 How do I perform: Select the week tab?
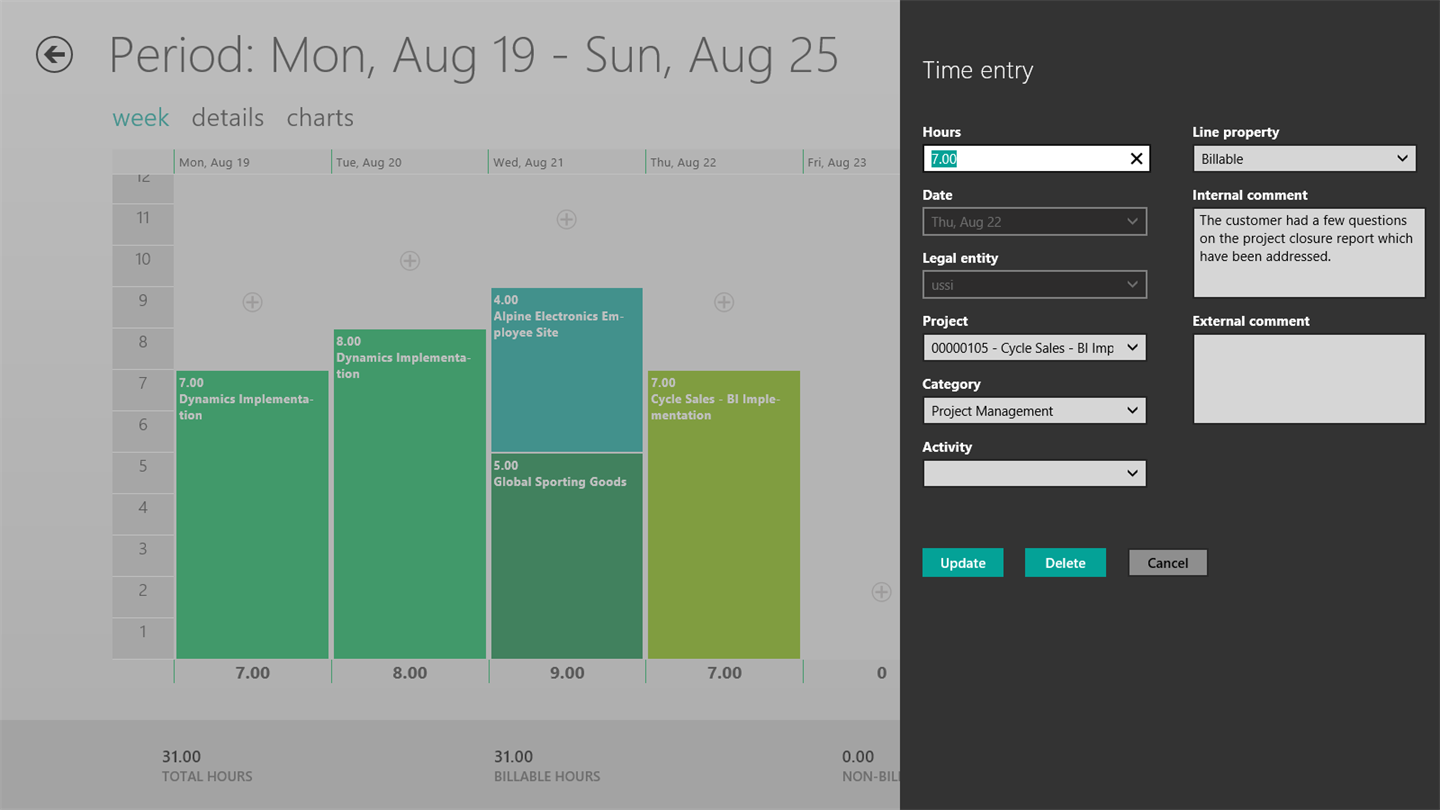point(141,118)
